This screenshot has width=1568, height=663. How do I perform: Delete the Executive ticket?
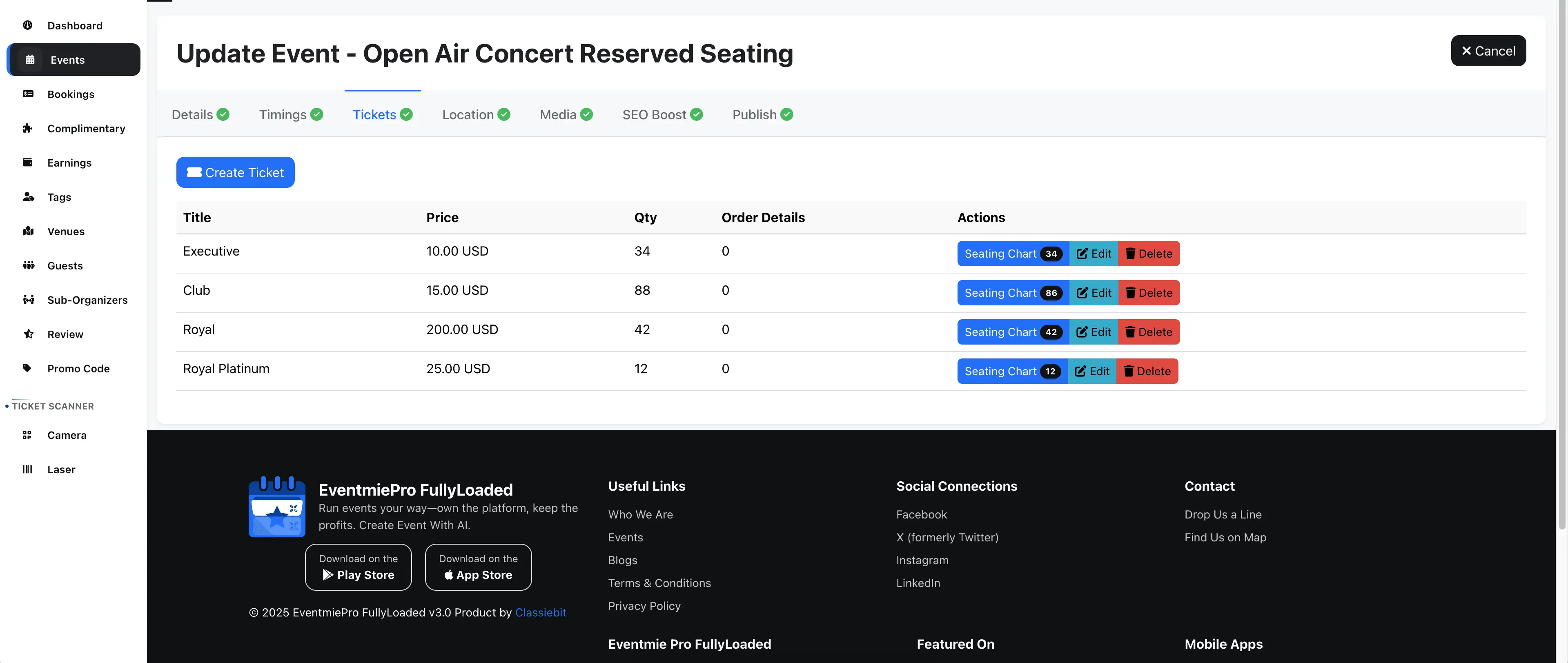point(1148,253)
